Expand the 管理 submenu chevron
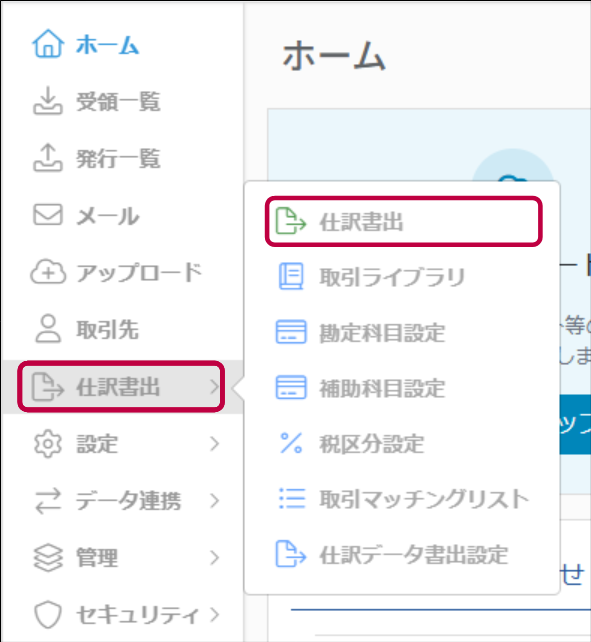Viewport: 591px width, 642px height. [215, 558]
